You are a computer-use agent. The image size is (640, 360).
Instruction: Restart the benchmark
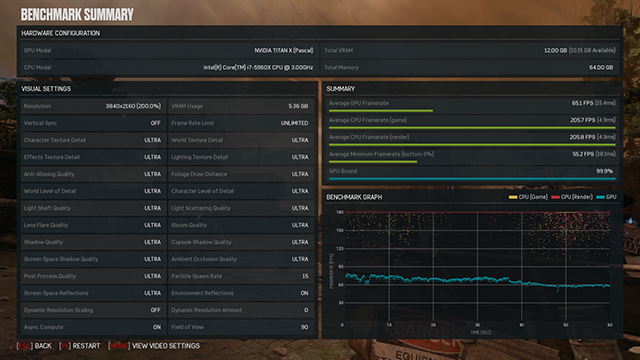click(x=86, y=346)
